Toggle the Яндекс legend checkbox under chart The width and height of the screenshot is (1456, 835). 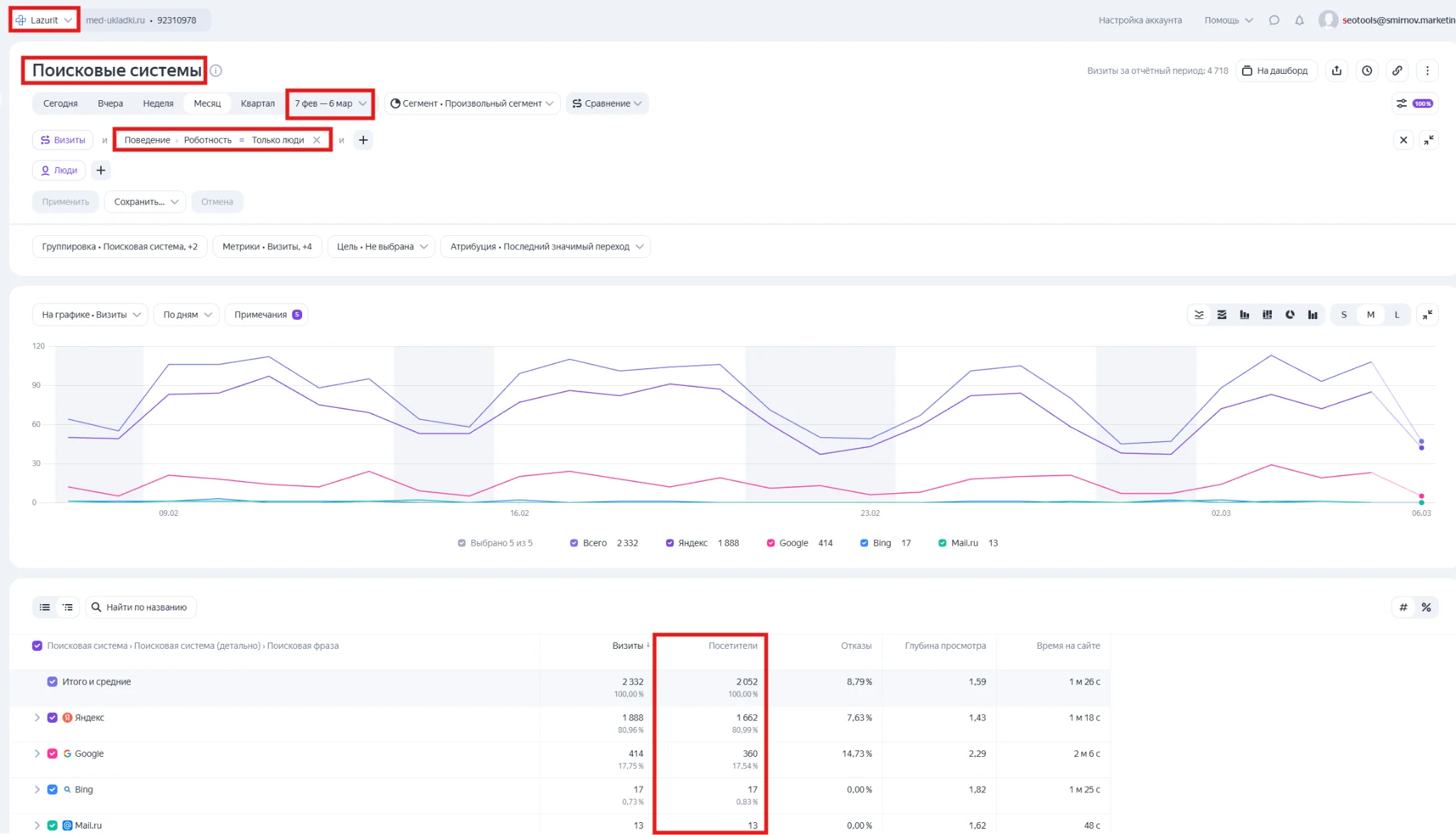coord(670,543)
